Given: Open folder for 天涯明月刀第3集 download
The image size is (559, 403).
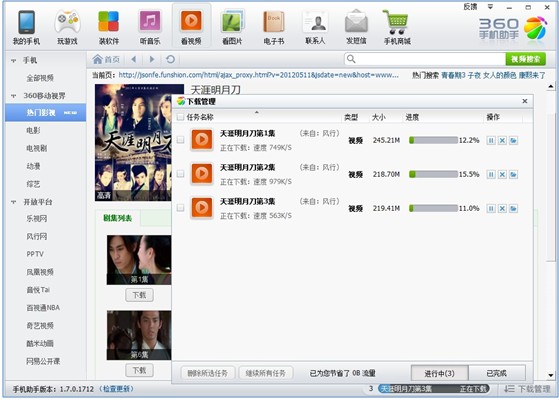Looking at the screenshot, I should pyautogui.click(x=513, y=208).
